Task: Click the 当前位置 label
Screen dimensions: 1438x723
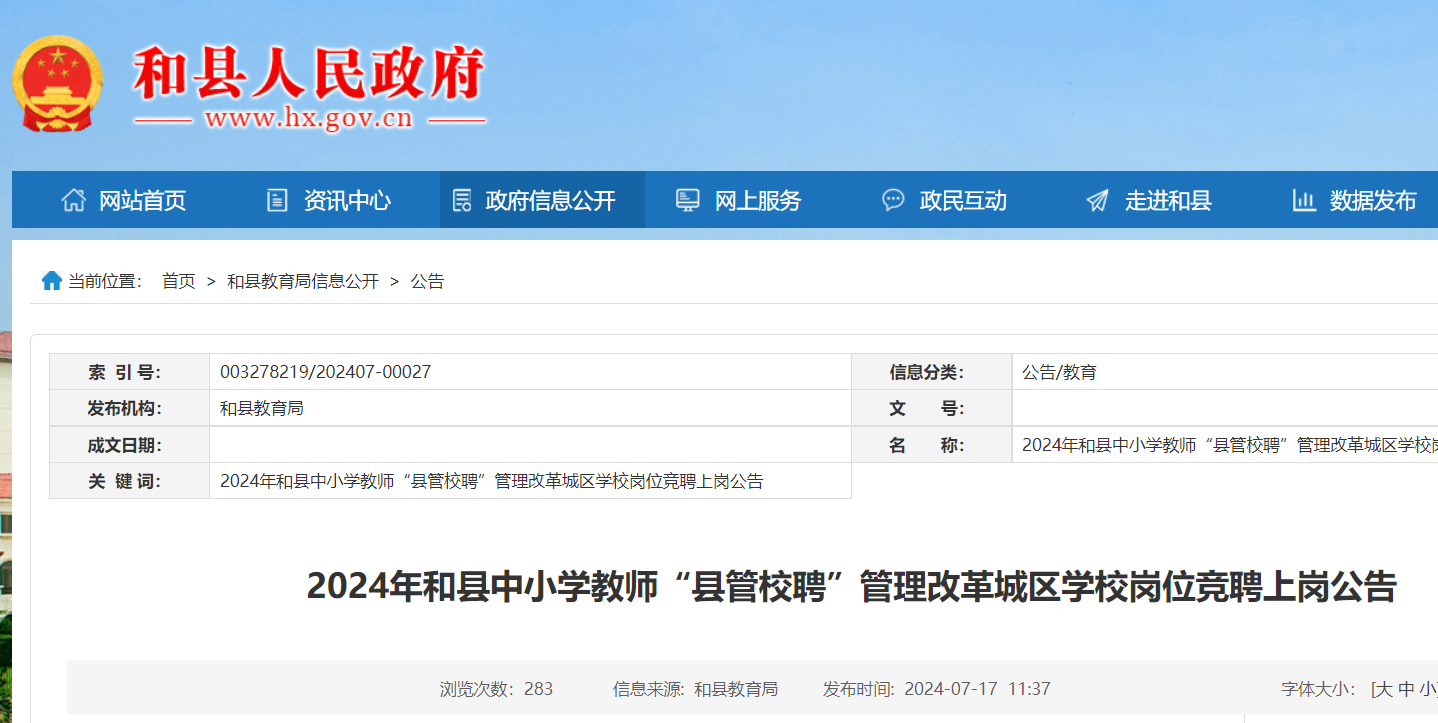Action: click(105, 282)
